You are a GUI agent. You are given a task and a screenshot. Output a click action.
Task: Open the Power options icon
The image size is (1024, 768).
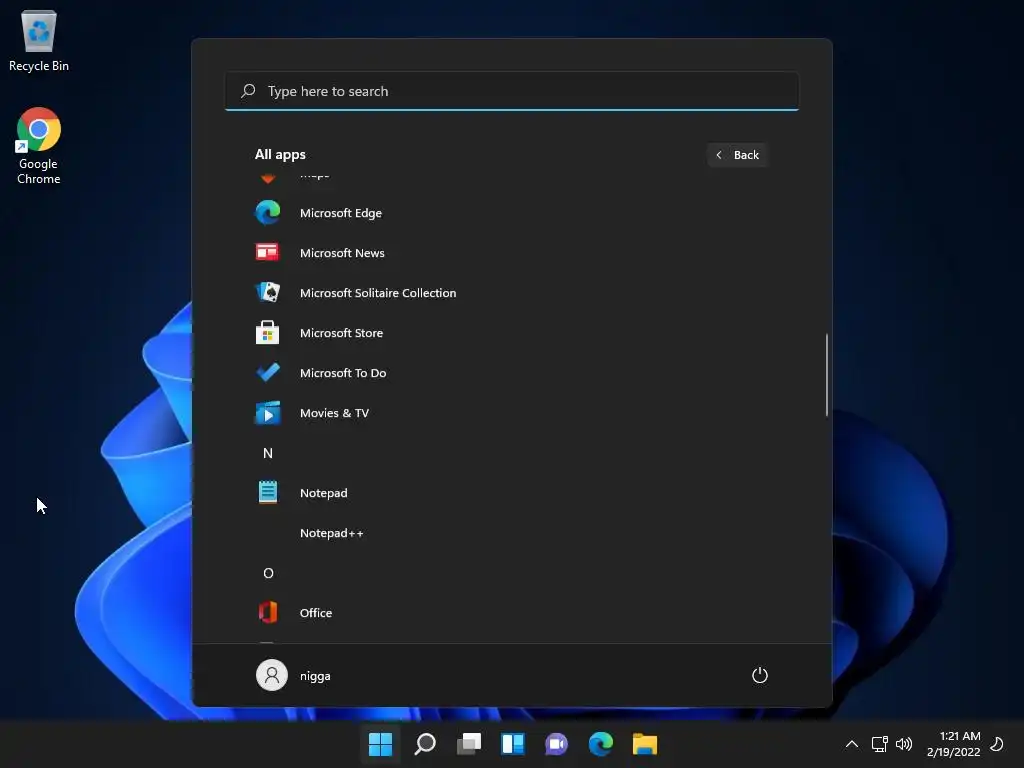[760, 675]
